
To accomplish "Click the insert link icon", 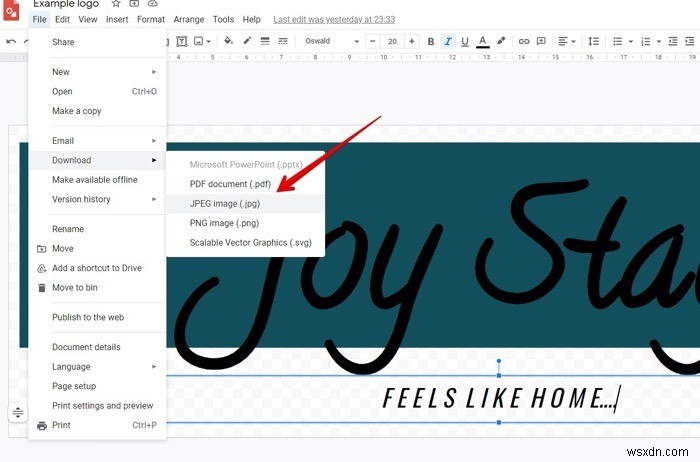I will tap(524, 42).
